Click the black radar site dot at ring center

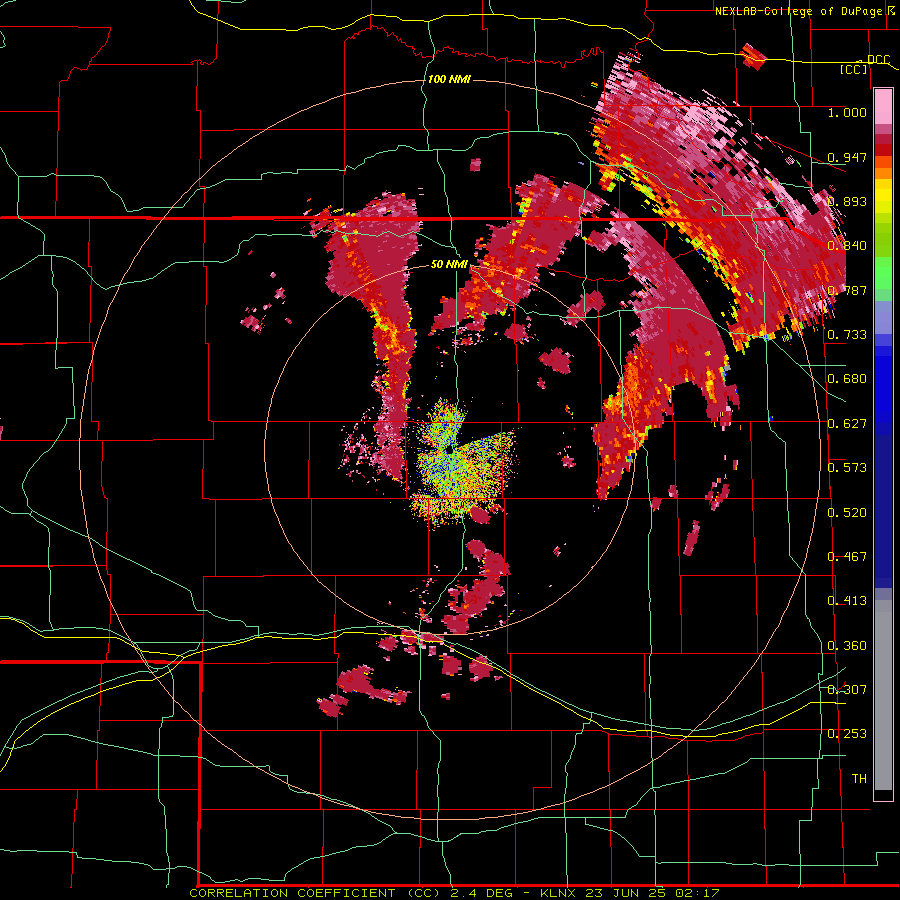pos(449,450)
